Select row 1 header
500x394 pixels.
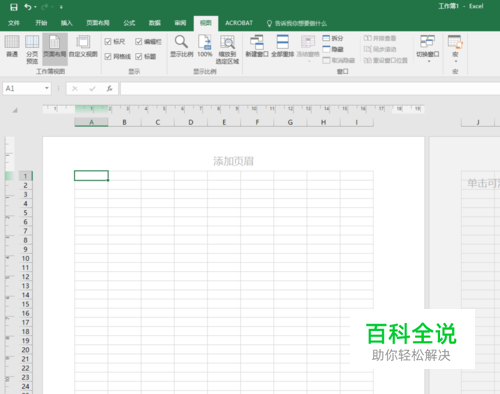coord(25,176)
